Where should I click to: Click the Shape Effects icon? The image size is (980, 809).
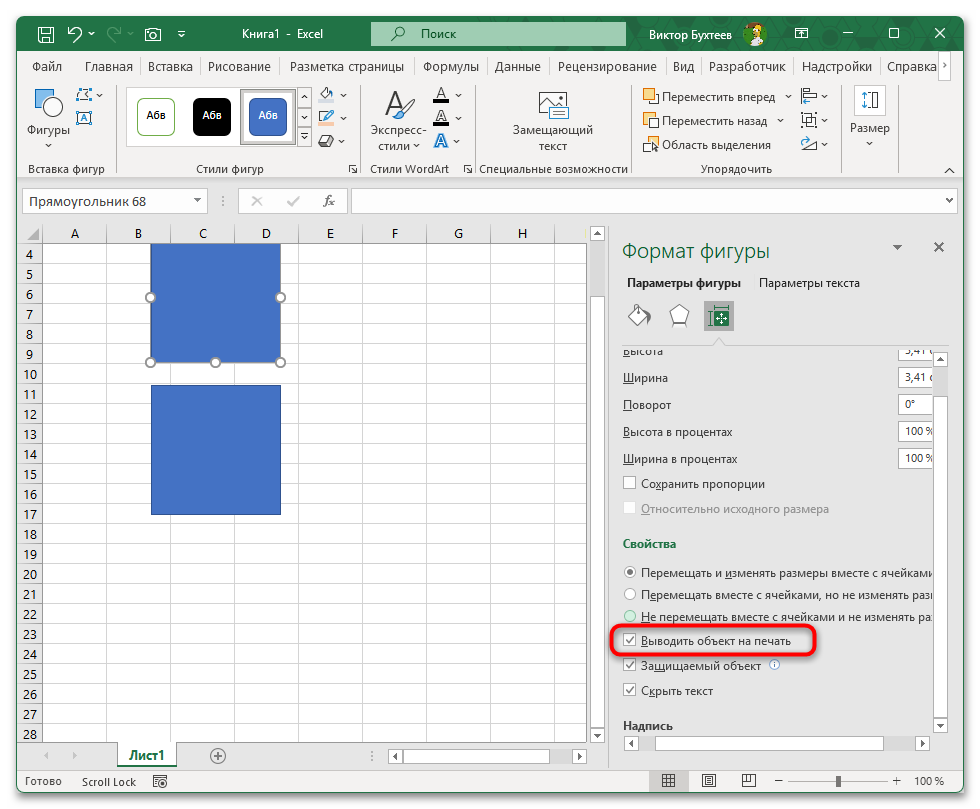326,141
